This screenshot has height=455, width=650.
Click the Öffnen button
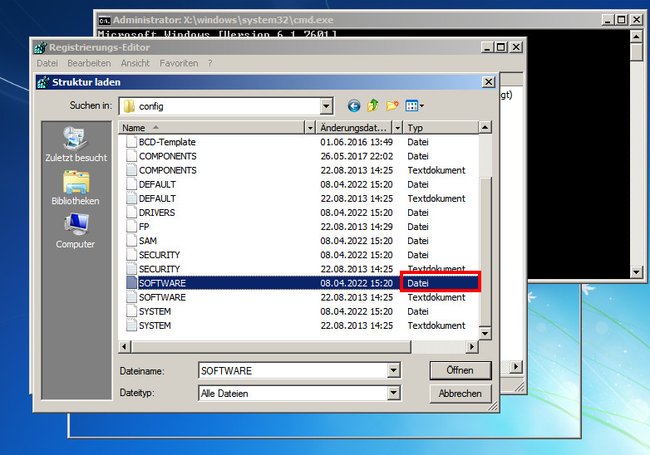(460, 370)
